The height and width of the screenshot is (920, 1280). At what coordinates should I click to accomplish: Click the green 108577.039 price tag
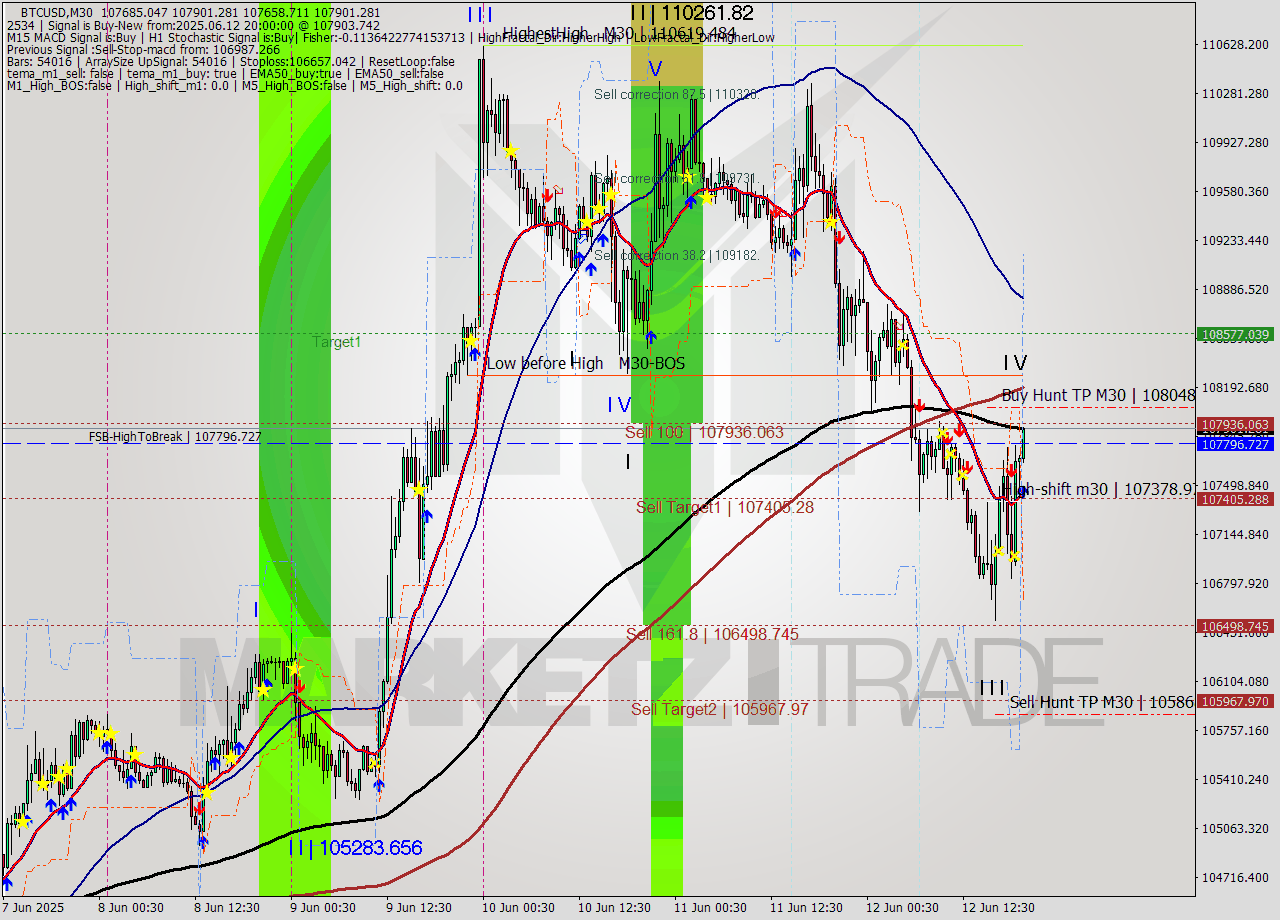pyautogui.click(x=1235, y=335)
